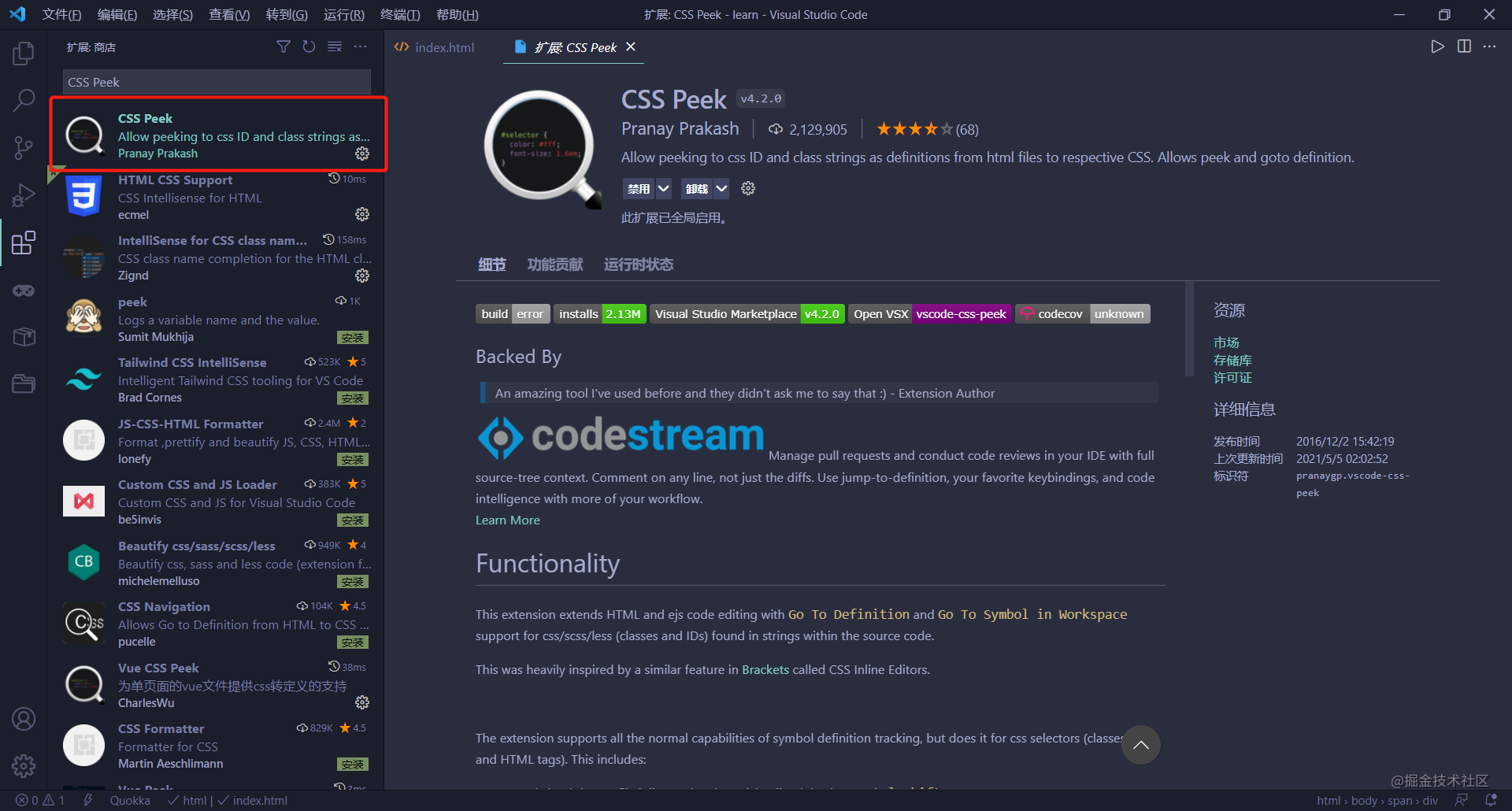
Task: Click the Pranay Prakash publisher name
Action: pyautogui.click(x=680, y=128)
